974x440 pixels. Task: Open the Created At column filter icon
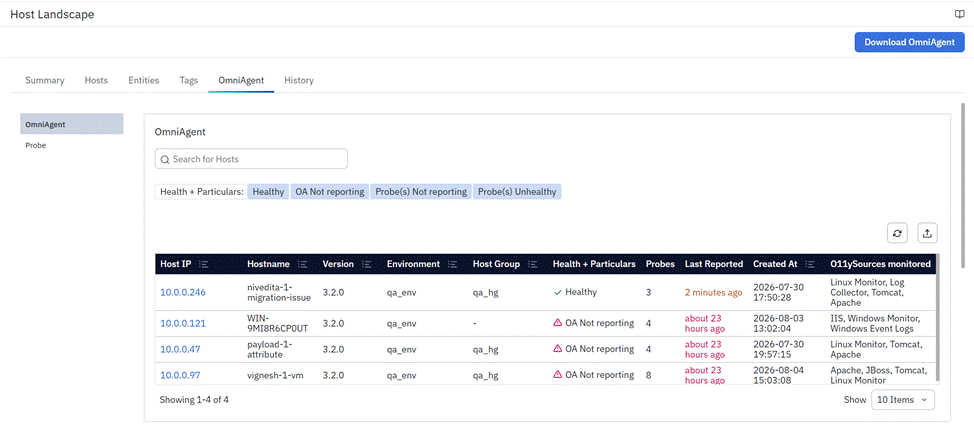point(810,264)
